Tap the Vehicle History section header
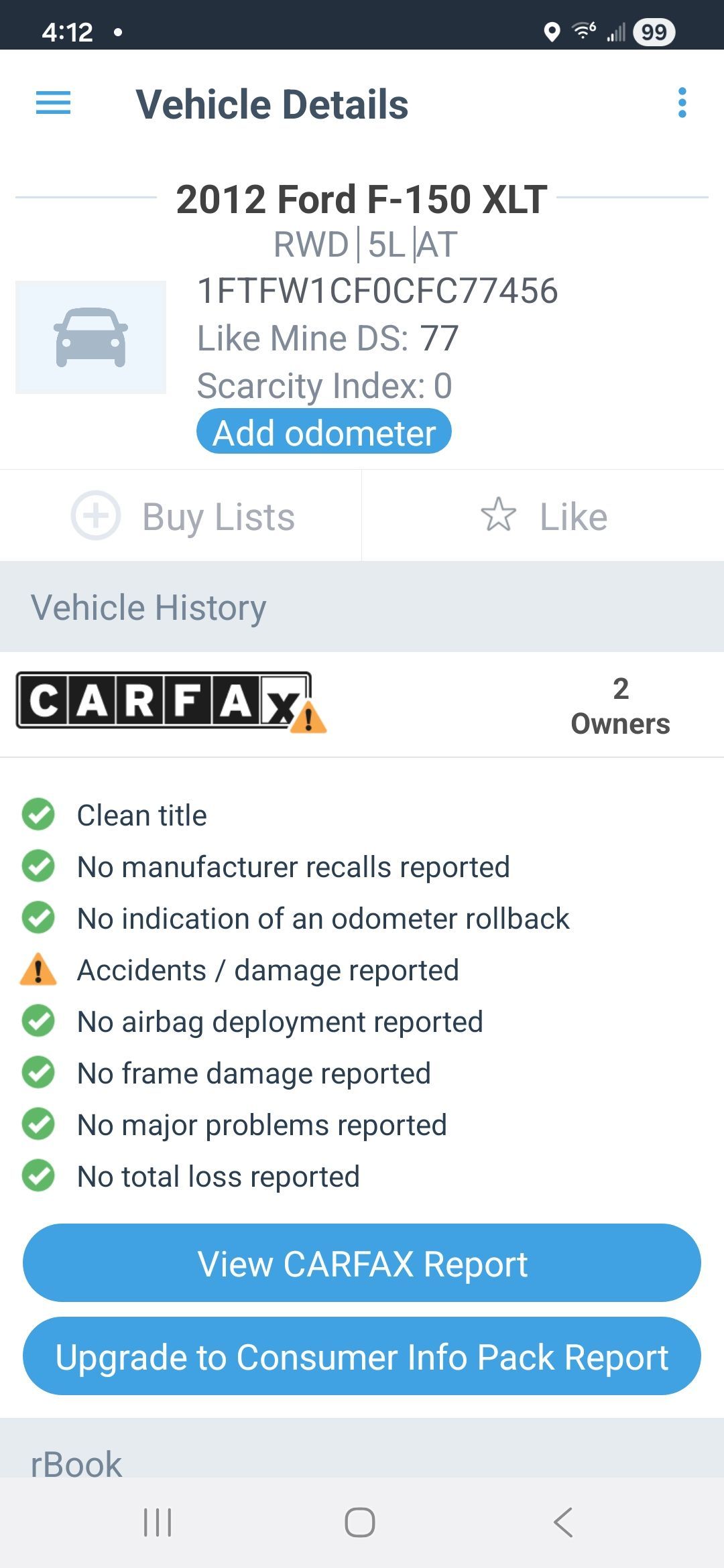 [x=149, y=608]
